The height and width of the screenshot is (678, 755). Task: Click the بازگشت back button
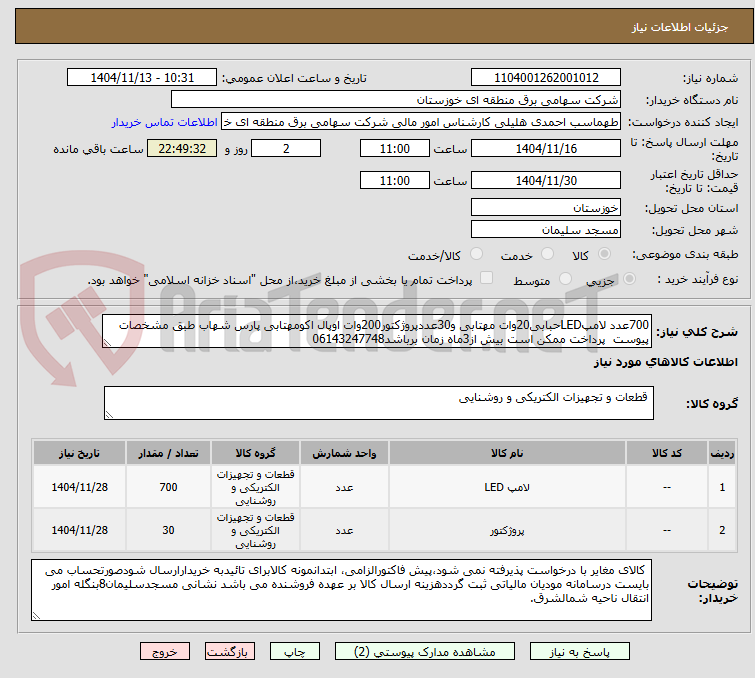[230, 652]
